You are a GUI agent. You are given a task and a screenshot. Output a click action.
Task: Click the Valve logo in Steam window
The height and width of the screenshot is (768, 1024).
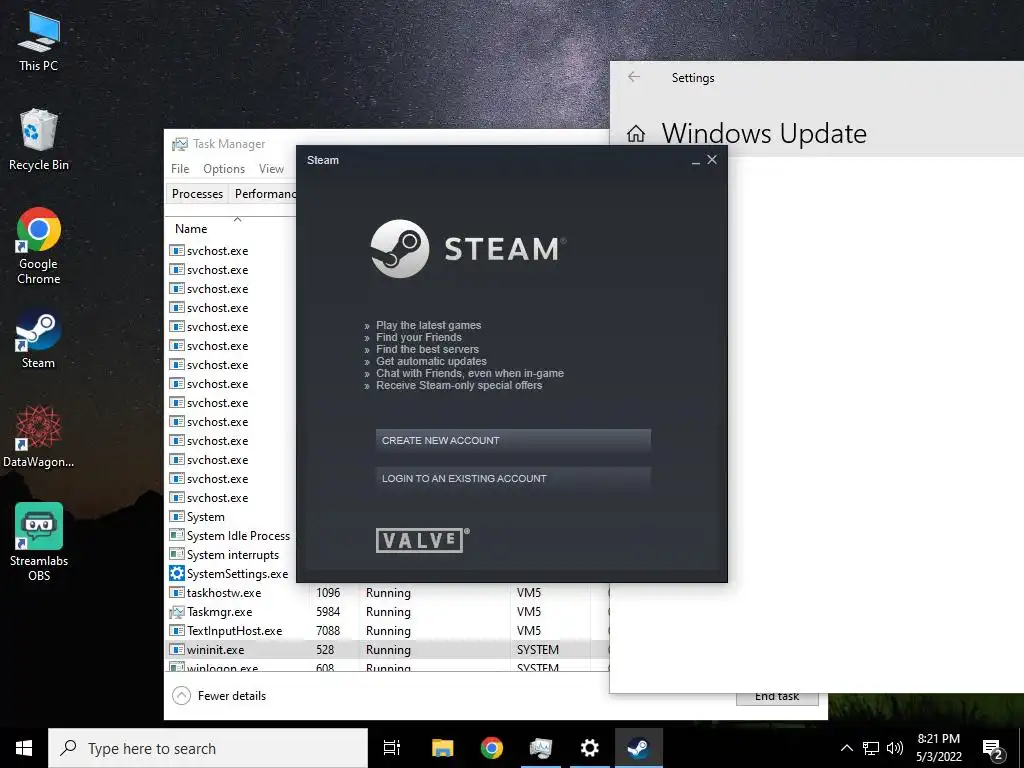pos(423,540)
